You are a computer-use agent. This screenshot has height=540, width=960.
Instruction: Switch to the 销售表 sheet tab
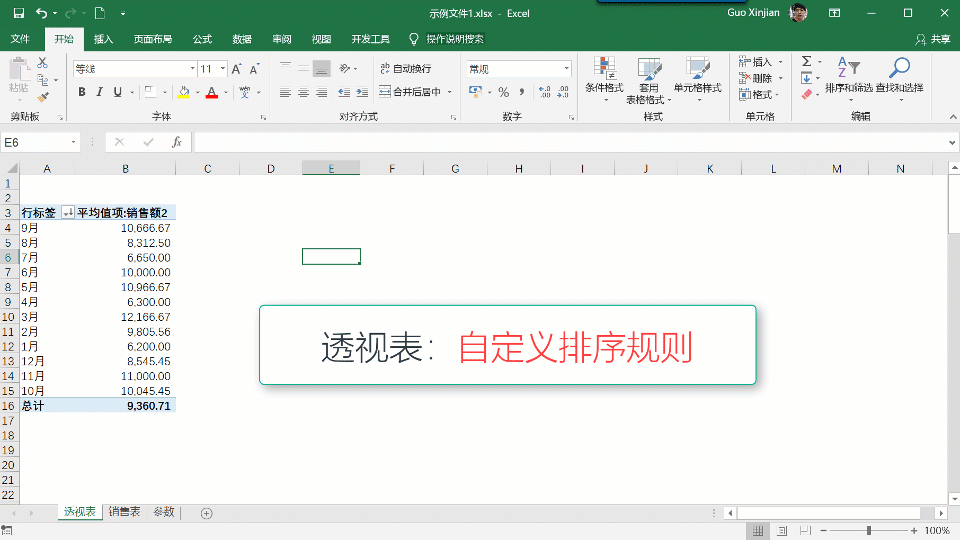[x=124, y=512]
